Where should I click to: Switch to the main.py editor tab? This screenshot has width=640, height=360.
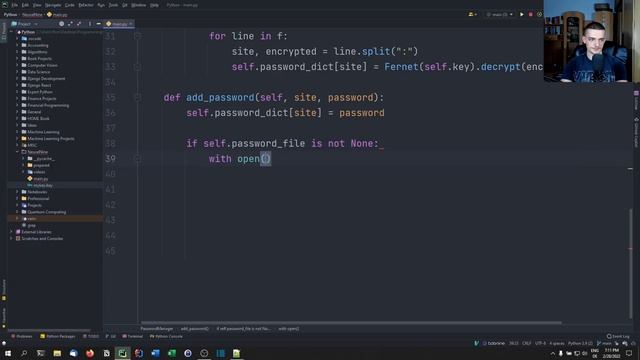click(x=118, y=24)
